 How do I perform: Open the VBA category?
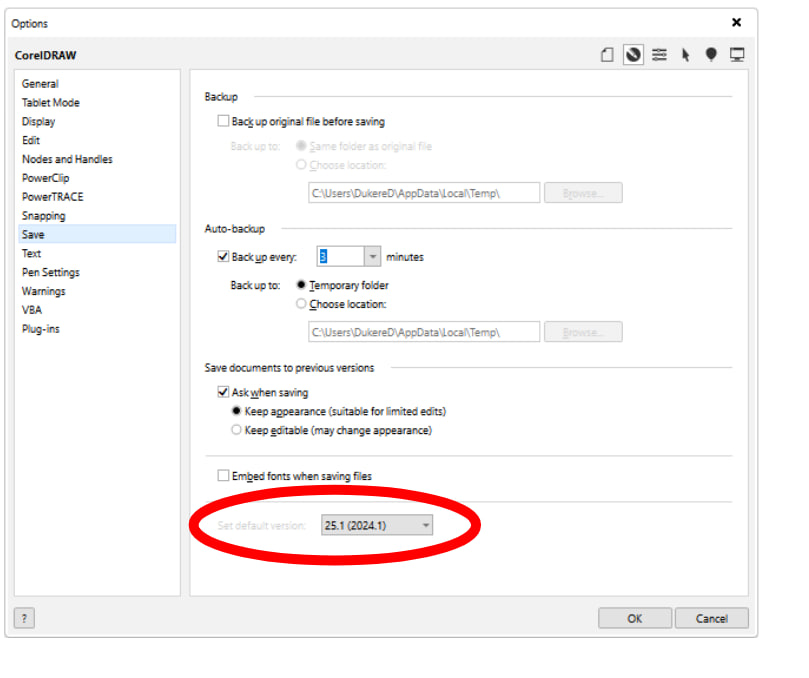pyautogui.click(x=31, y=310)
